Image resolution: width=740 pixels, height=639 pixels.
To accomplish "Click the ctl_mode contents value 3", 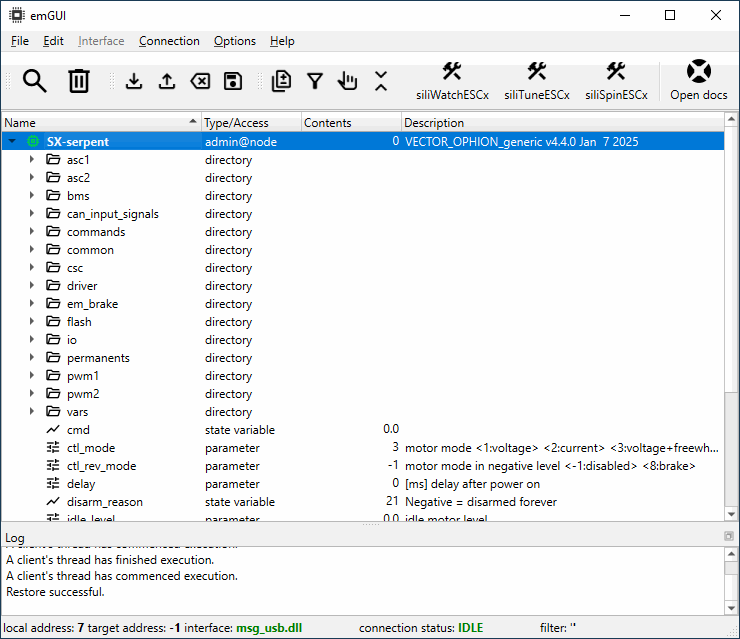I will 395,447.
